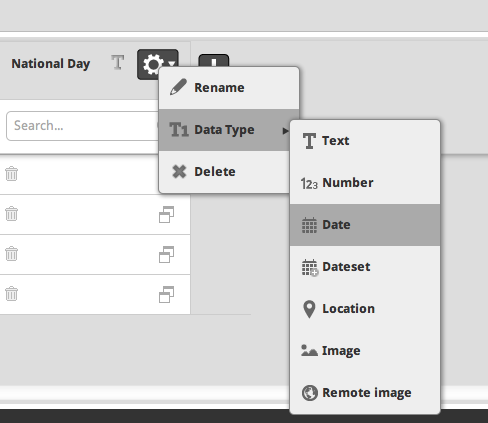Click the X icon beside Delete
Screen dimensions: 488x423
179,172
